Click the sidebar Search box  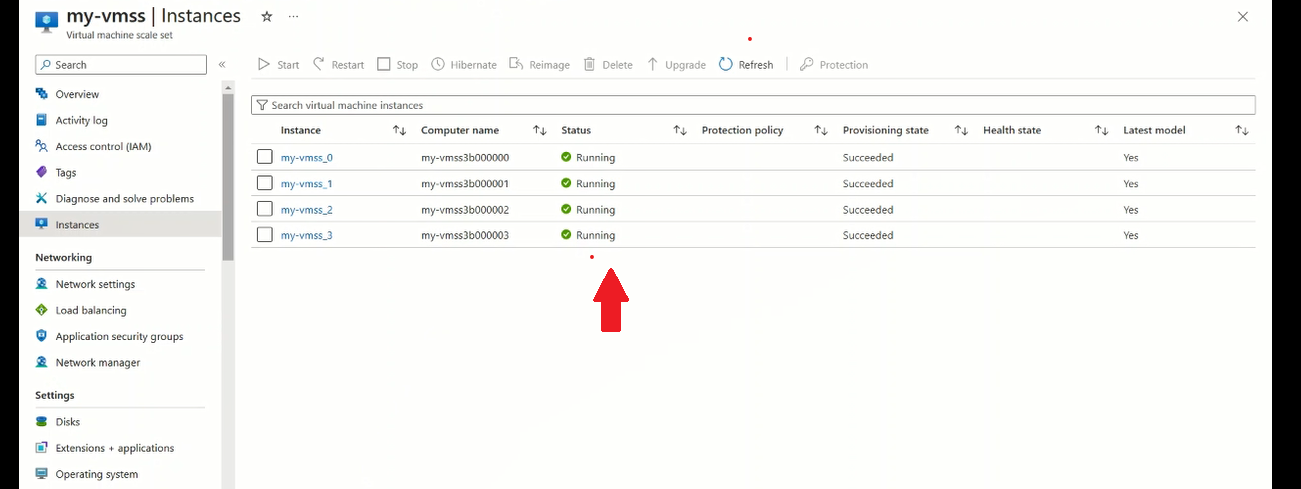[121, 65]
